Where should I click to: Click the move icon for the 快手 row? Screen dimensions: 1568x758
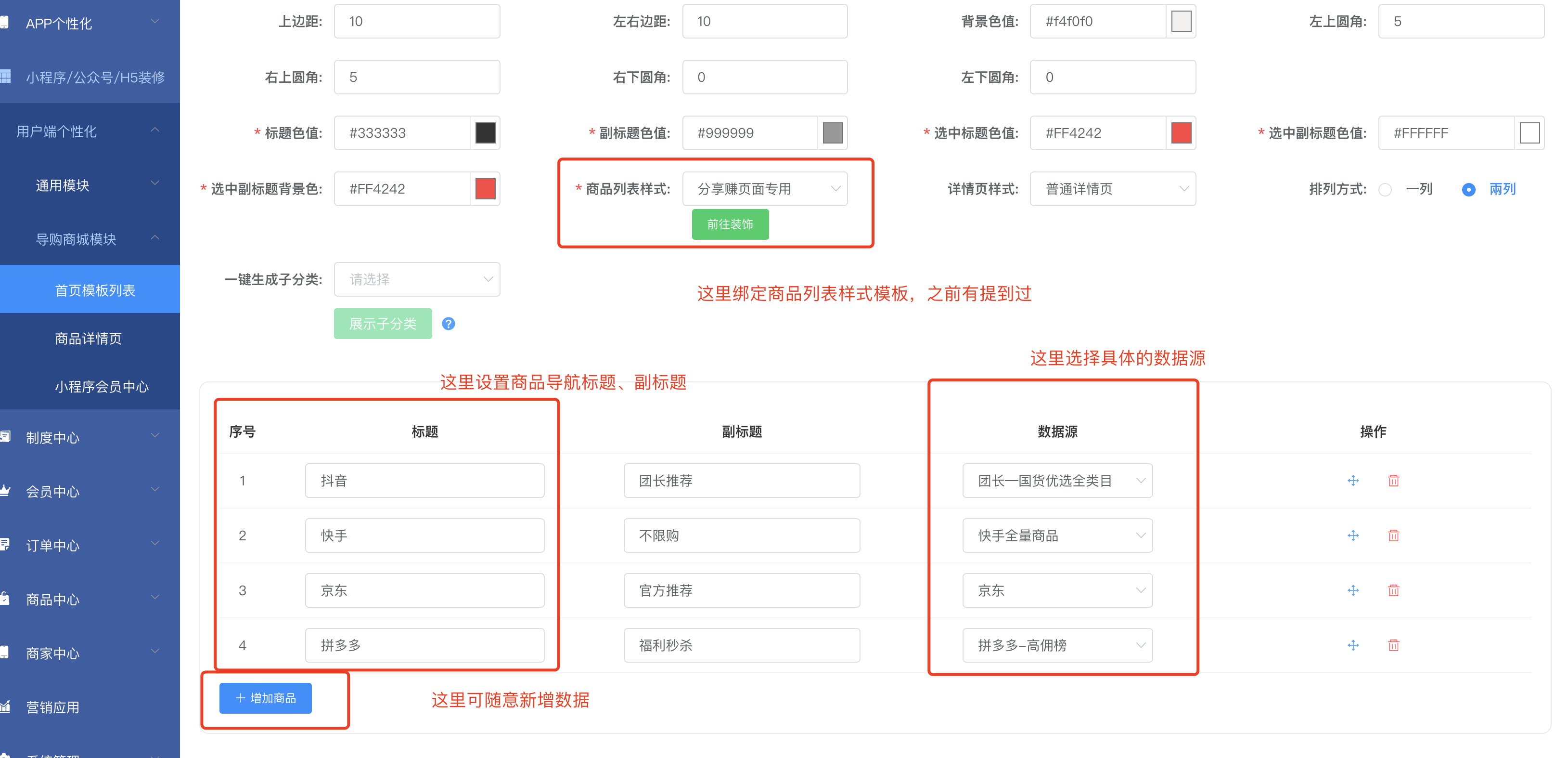click(1352, 535)
